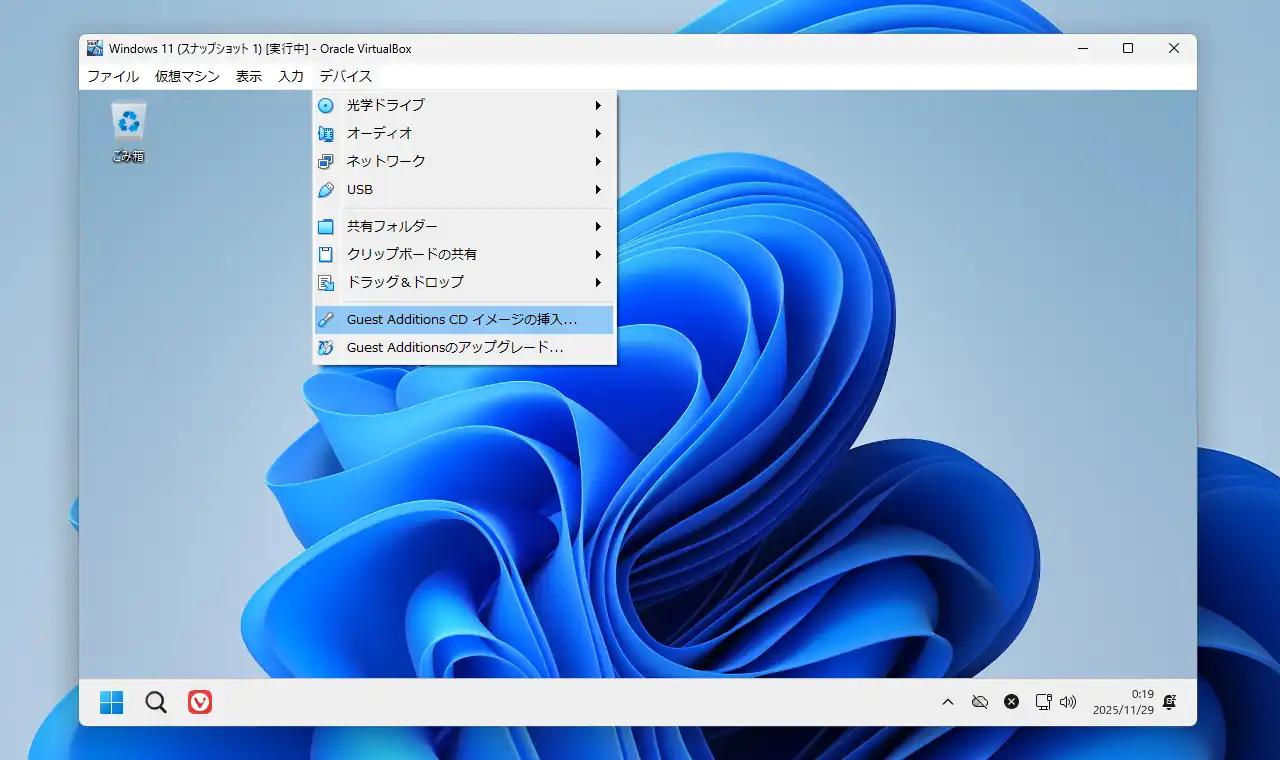1280x760 pixels.
Task: Click the black X tray icon
Action: click(1011, 702)
